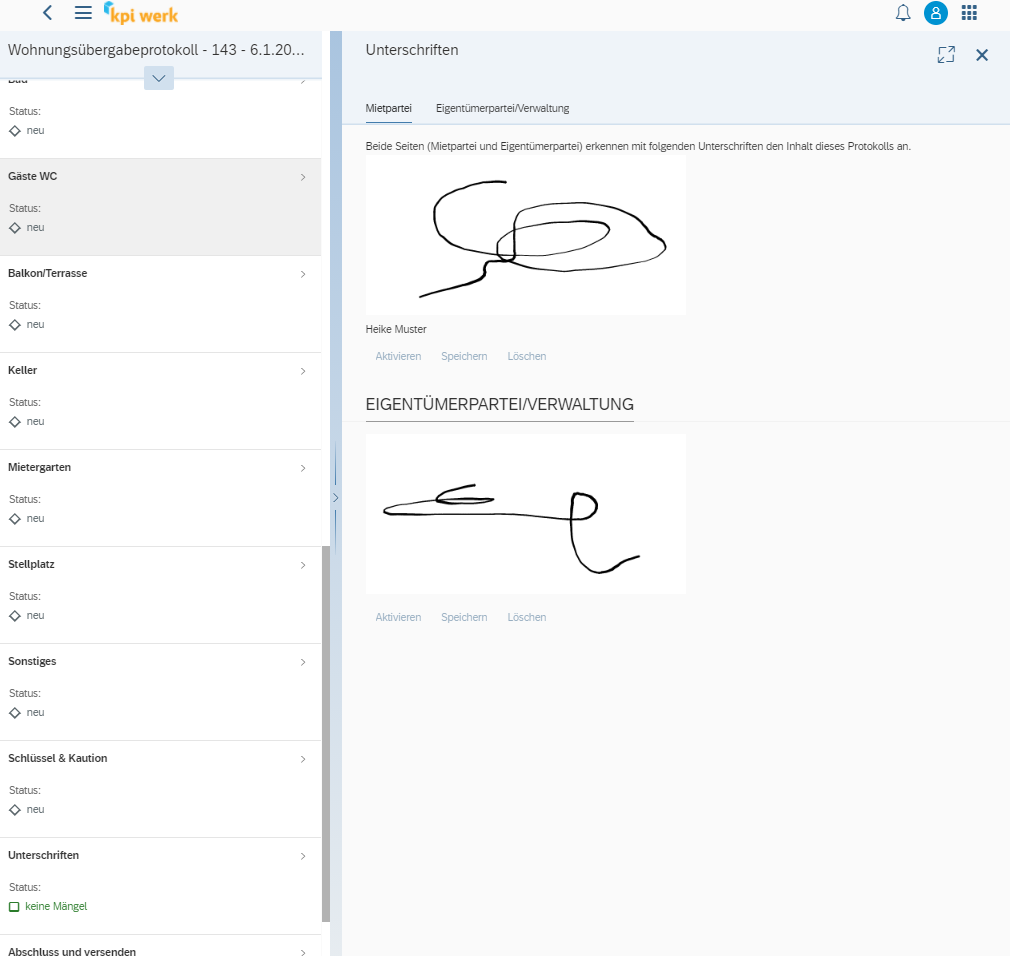
Task: Click diamond status icon under Sonstiges
Action: click(x=15, y=713)
